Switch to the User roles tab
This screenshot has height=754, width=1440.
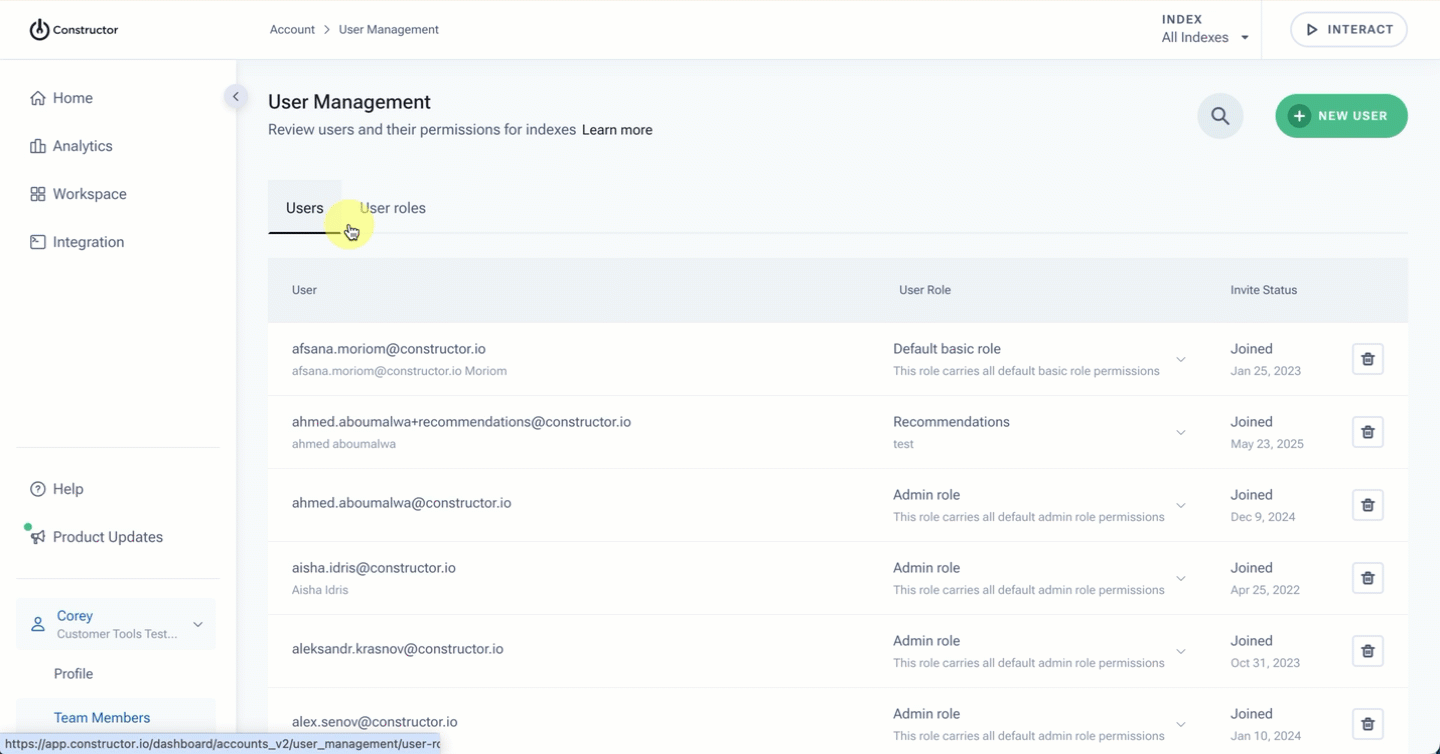(392, 208)
